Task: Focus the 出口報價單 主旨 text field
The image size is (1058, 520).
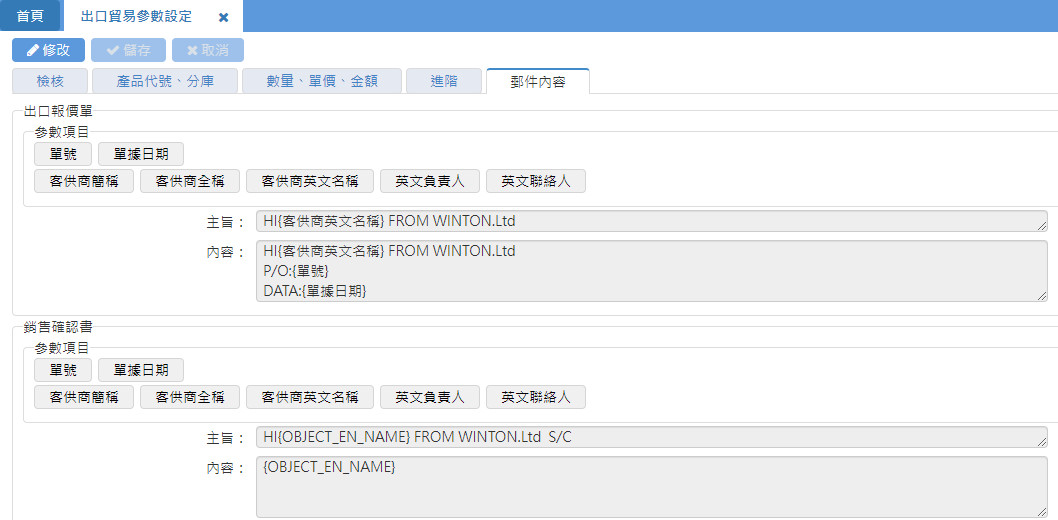Action: tap(651, 221)
